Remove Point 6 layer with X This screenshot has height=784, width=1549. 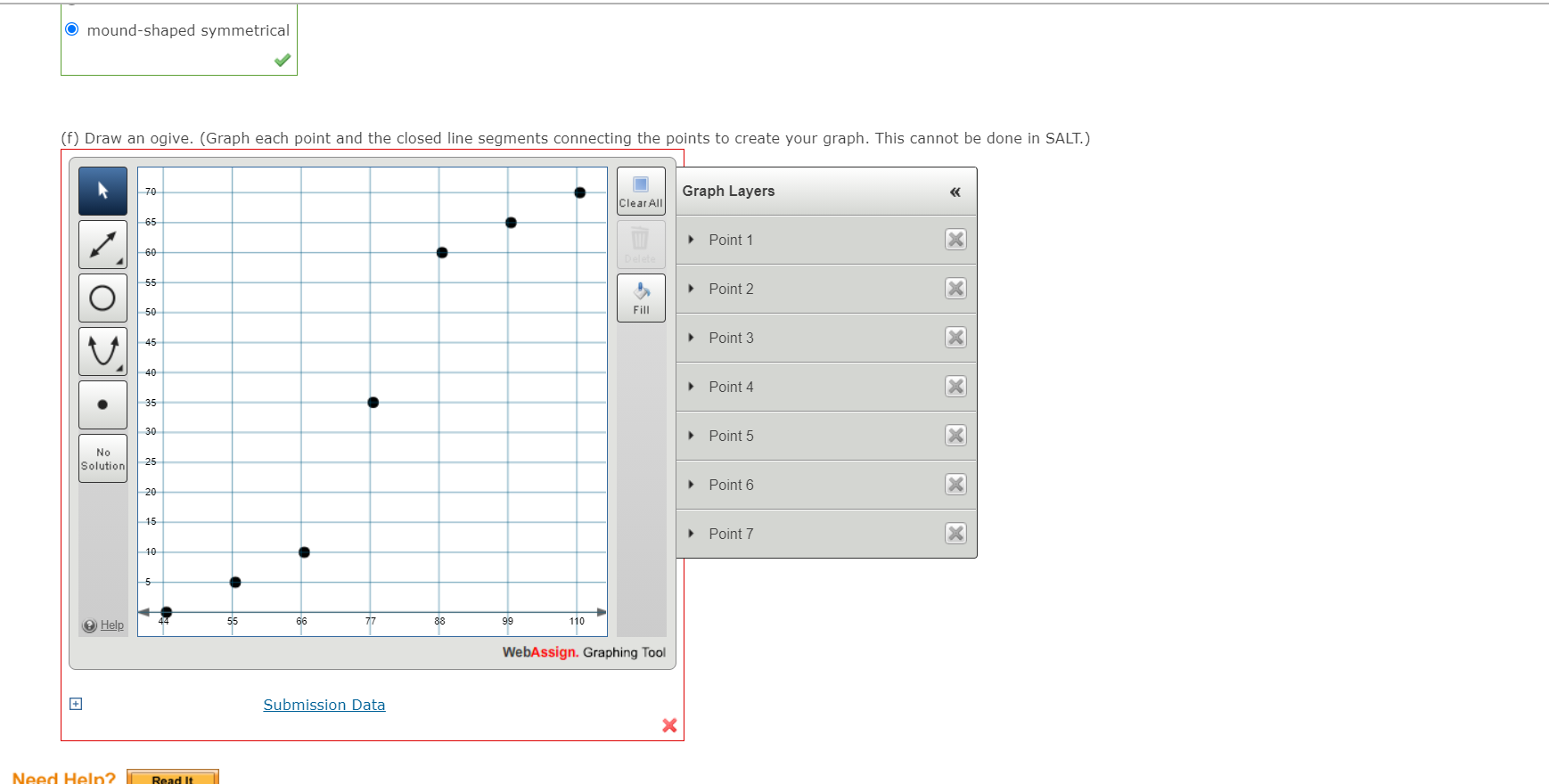pos(955,485)
